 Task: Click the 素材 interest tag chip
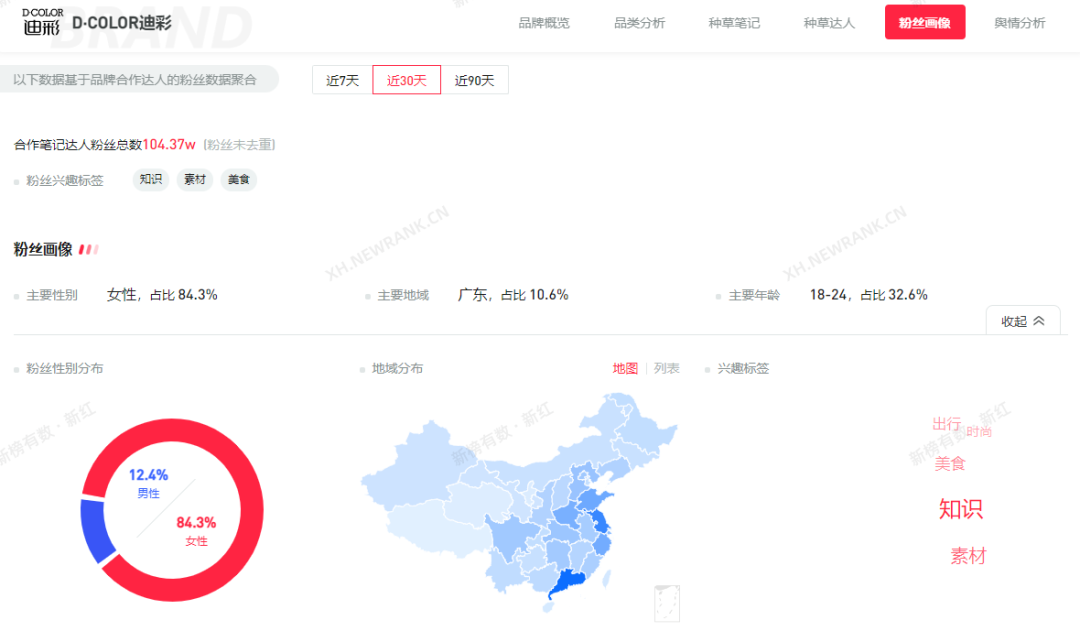tap(195, 180)
